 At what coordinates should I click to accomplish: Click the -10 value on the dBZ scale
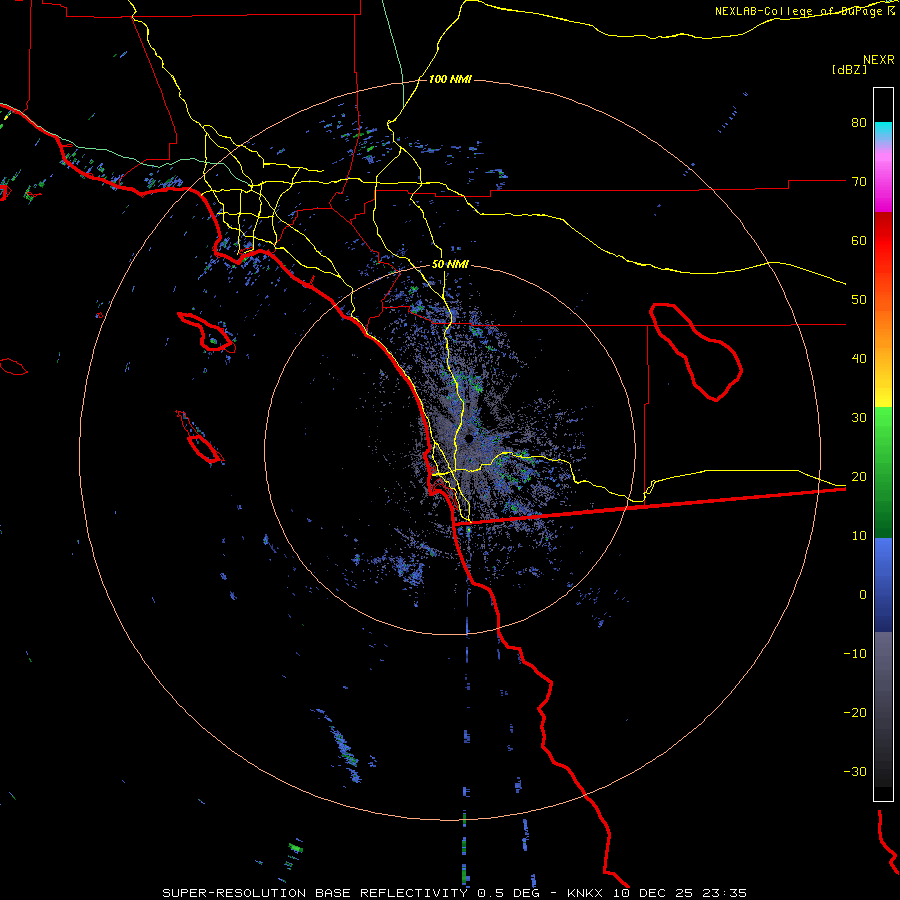click(855, 654)
